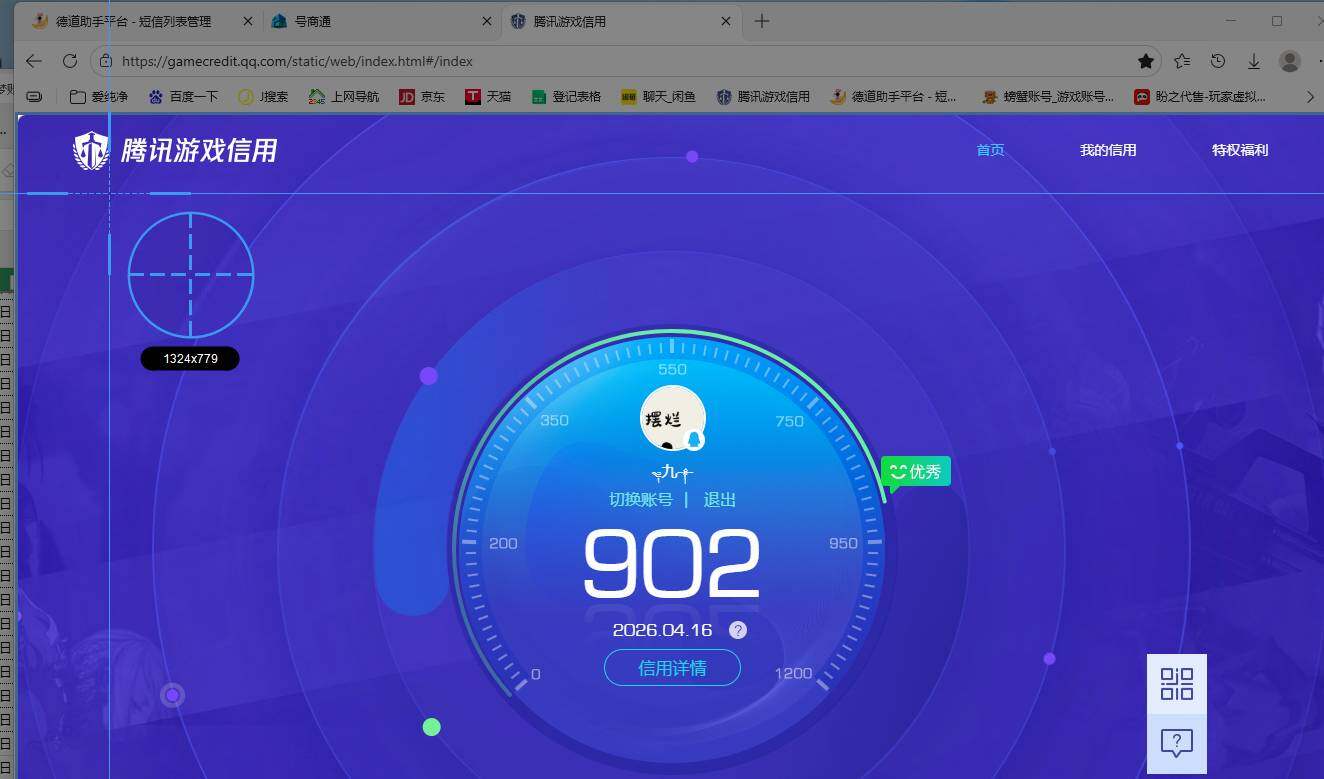Click the question mark feedback icon
Viewport: 1324px width, 779px height.
coord(1176,742)
